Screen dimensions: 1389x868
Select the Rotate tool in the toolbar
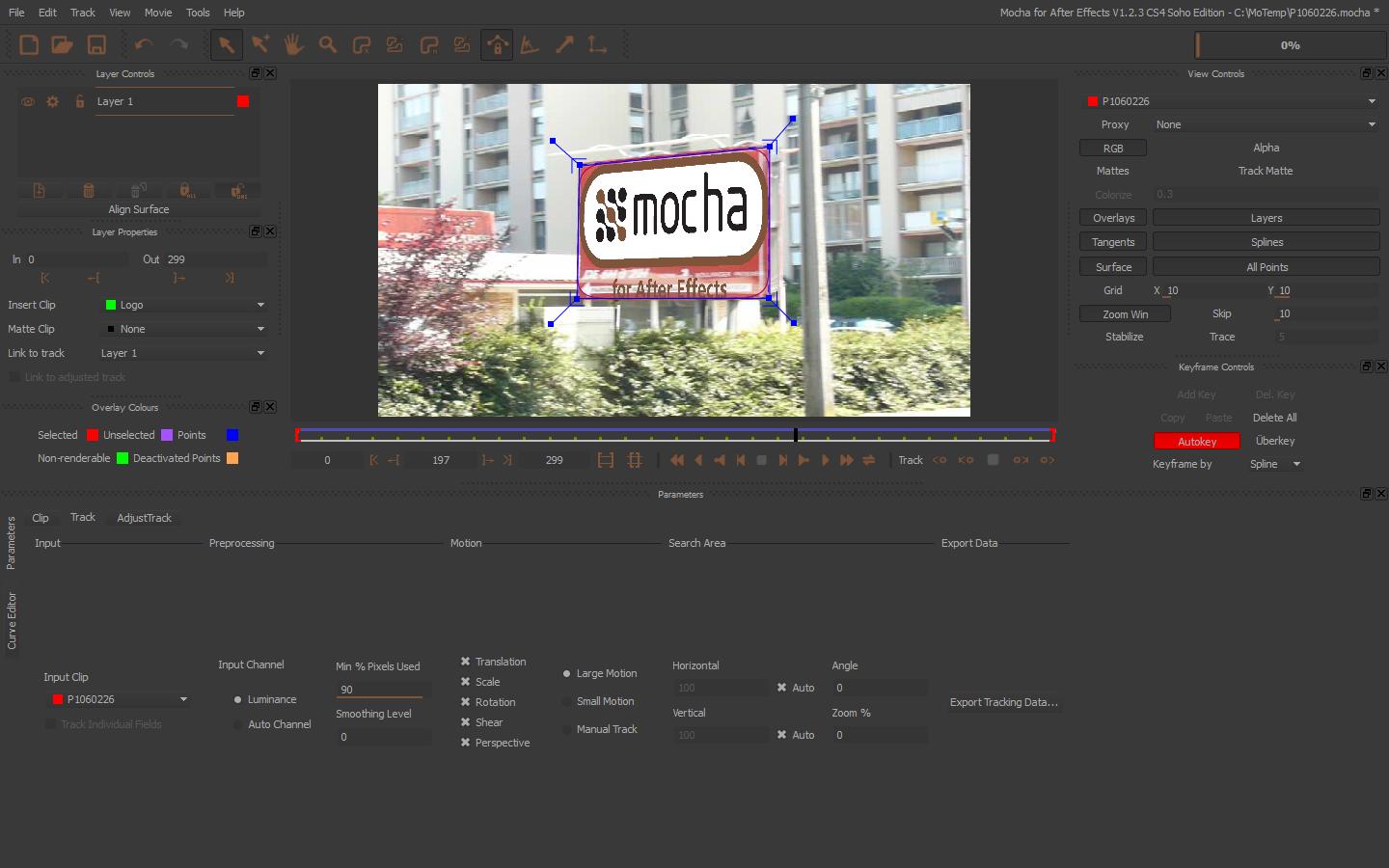530,44
